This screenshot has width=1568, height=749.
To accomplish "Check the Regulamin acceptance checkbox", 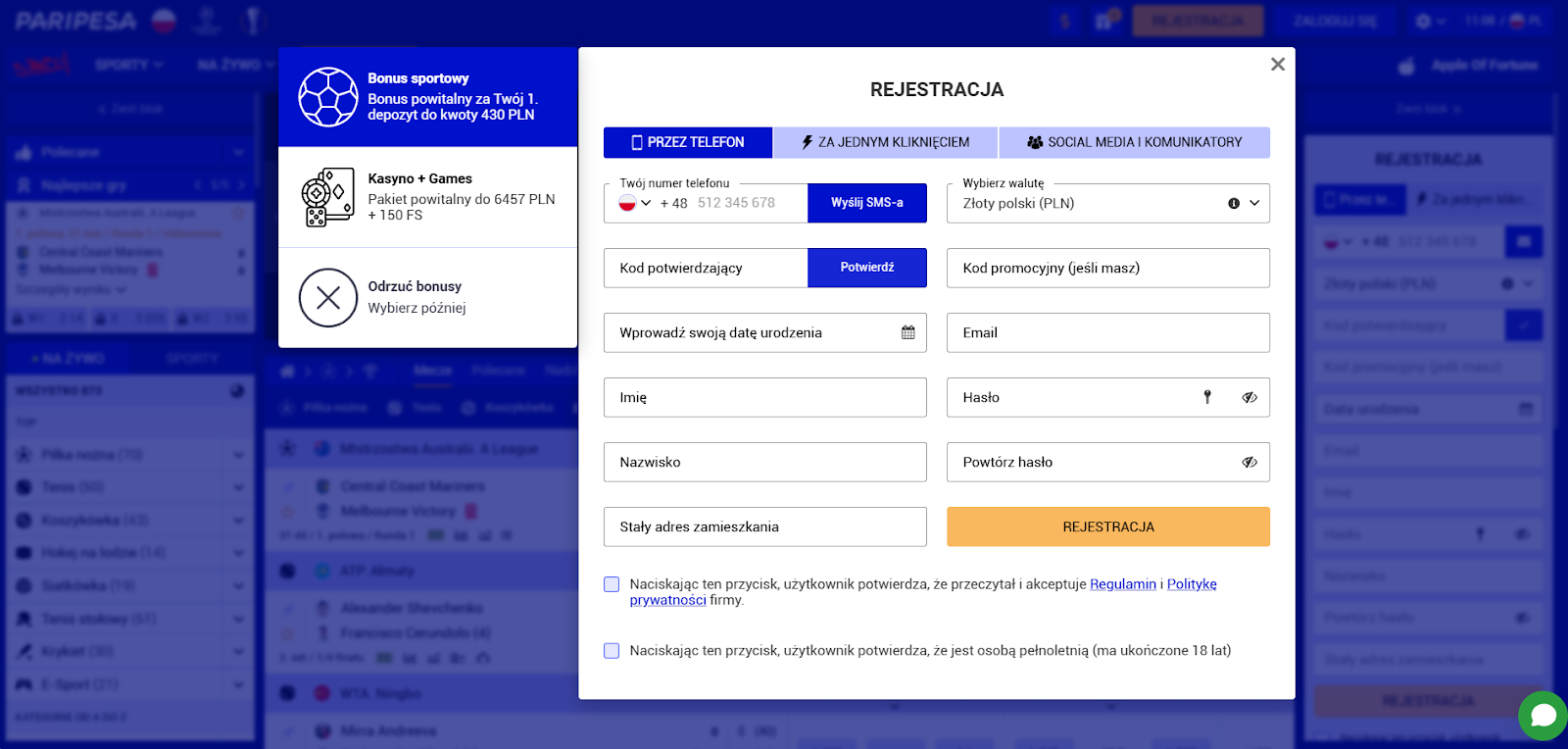I will click(x=611, y=583).
